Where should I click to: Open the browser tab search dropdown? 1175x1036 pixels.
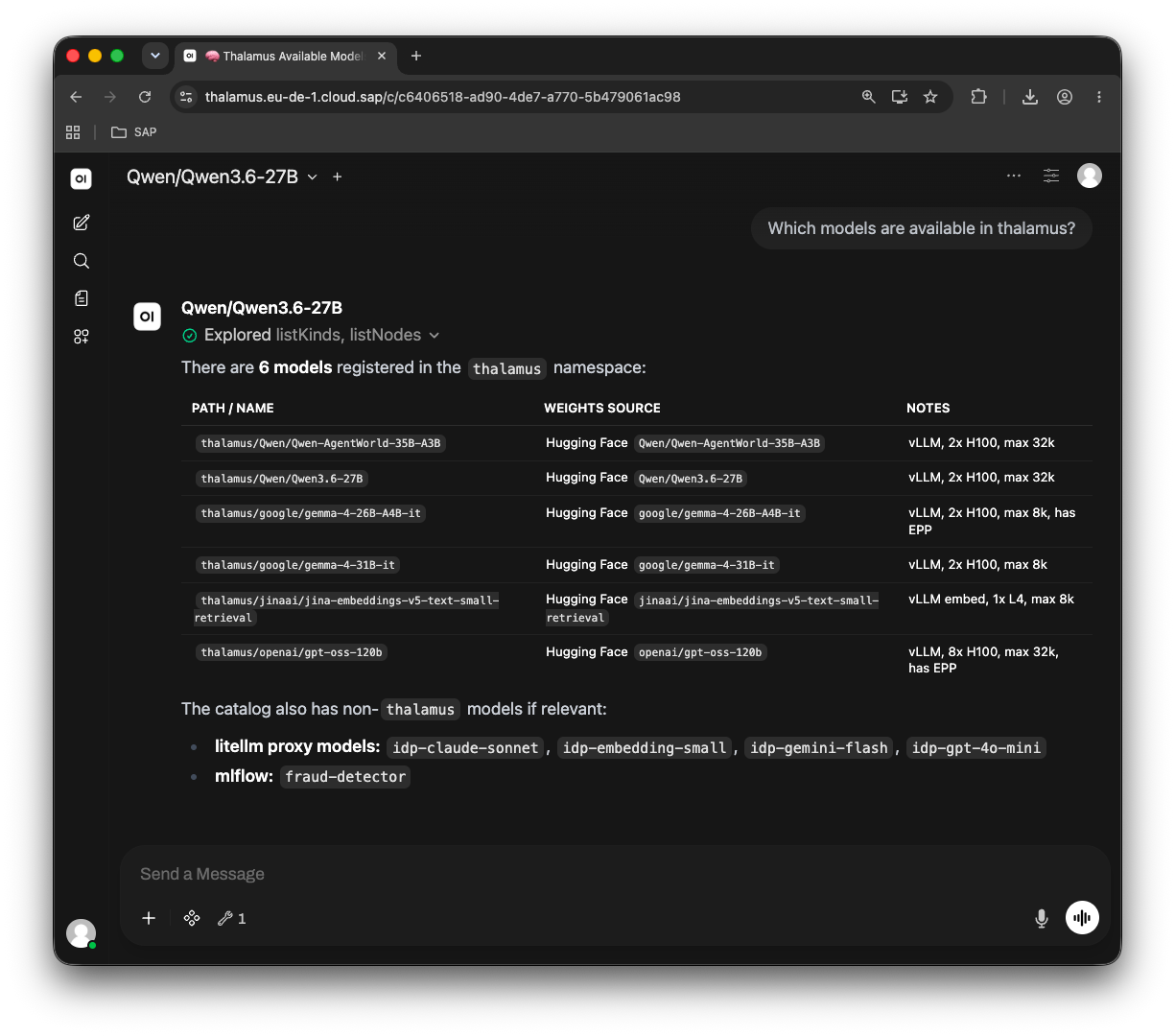coord(155,56)
